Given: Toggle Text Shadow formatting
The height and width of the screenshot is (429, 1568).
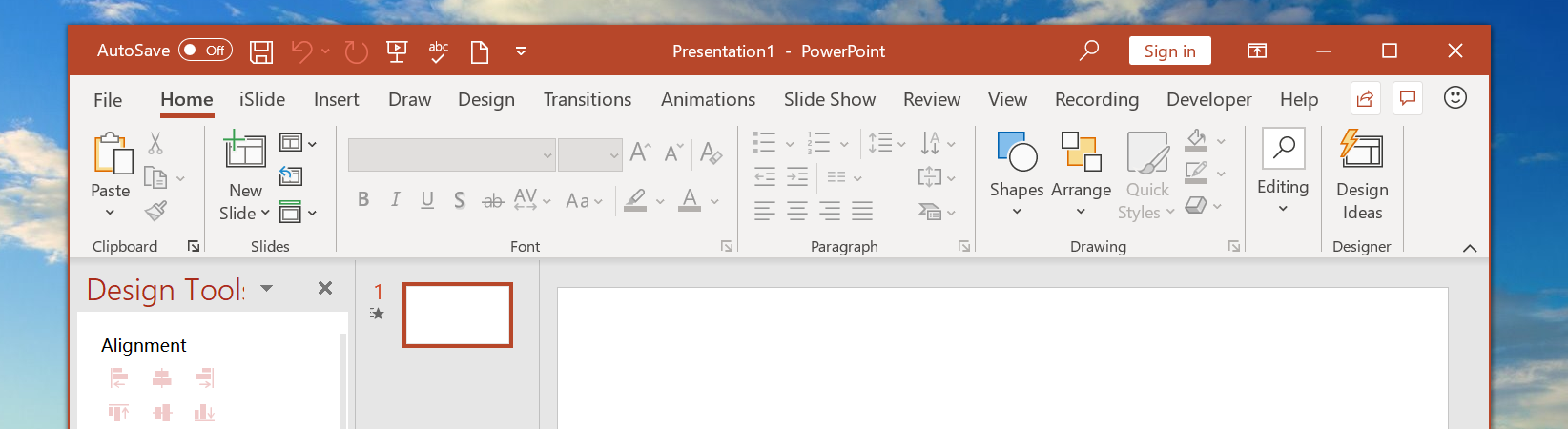Looking at the screenshot, I should [459, 199].
